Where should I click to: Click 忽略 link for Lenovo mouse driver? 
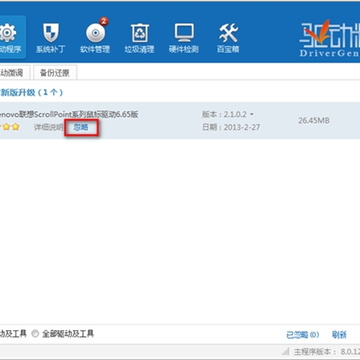coord(81,127)
